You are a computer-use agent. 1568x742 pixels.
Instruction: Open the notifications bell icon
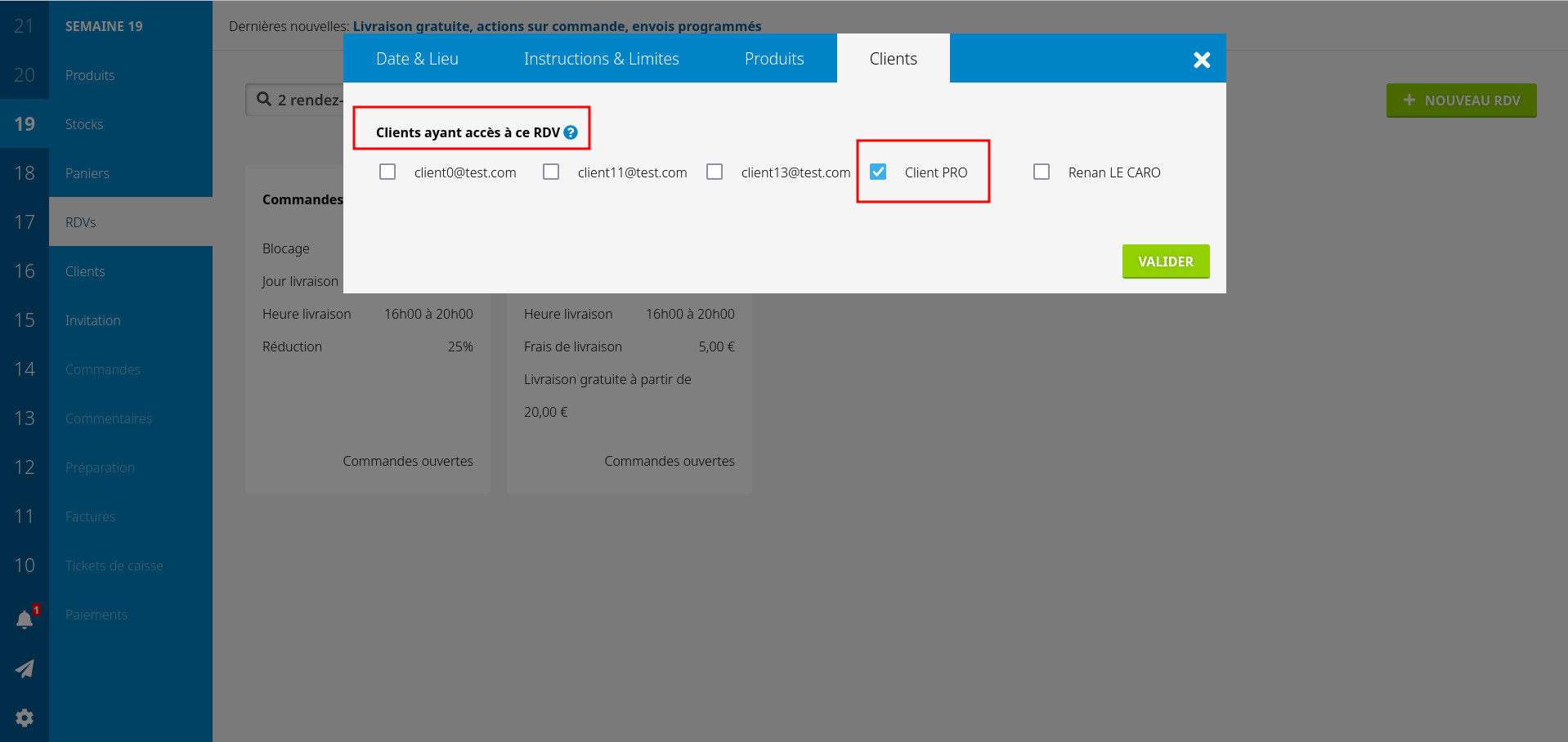[25, 619]
